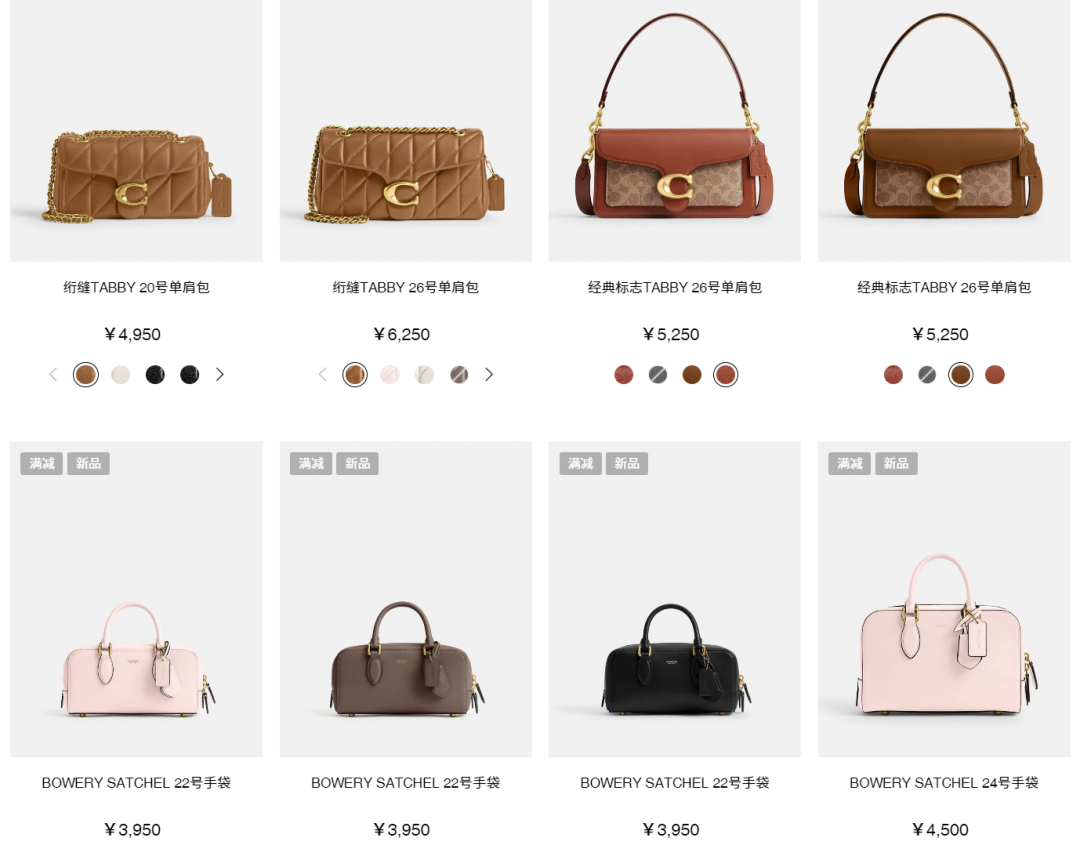1080x845 pixels.
Task: Open the black BOWERY SATCHEL 22 bag image
Action: 675,599
